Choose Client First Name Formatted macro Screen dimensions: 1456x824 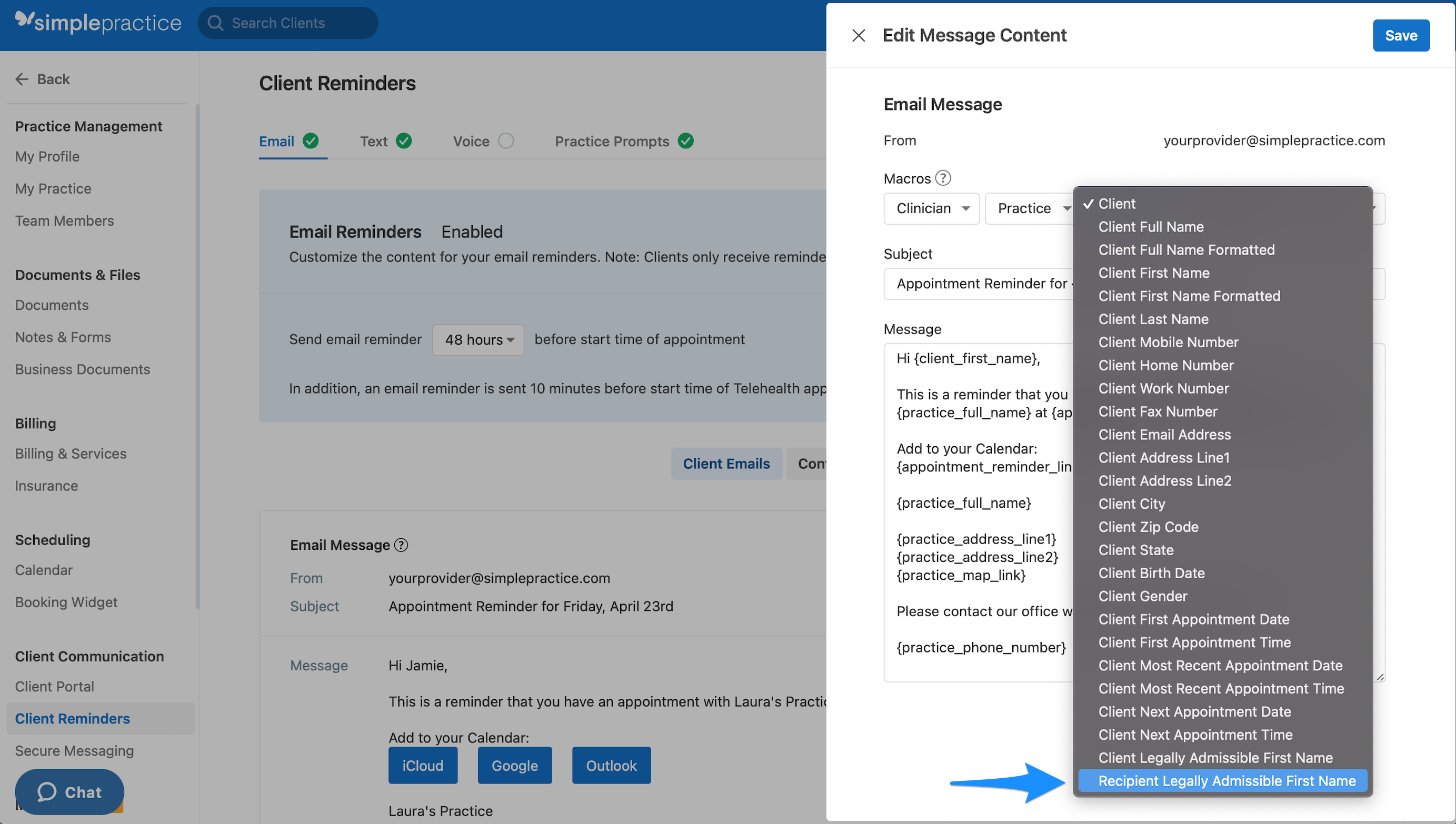click(x=1223, y=296)
